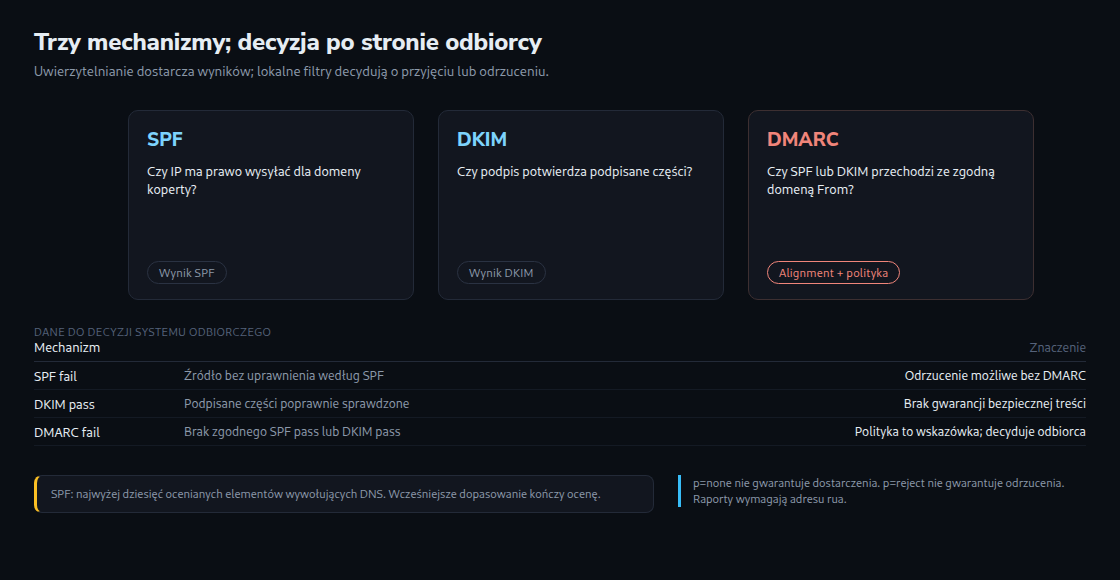
Task: Click the line 'Raporty wymagają adresu rua.'
Action: [769, 499]
